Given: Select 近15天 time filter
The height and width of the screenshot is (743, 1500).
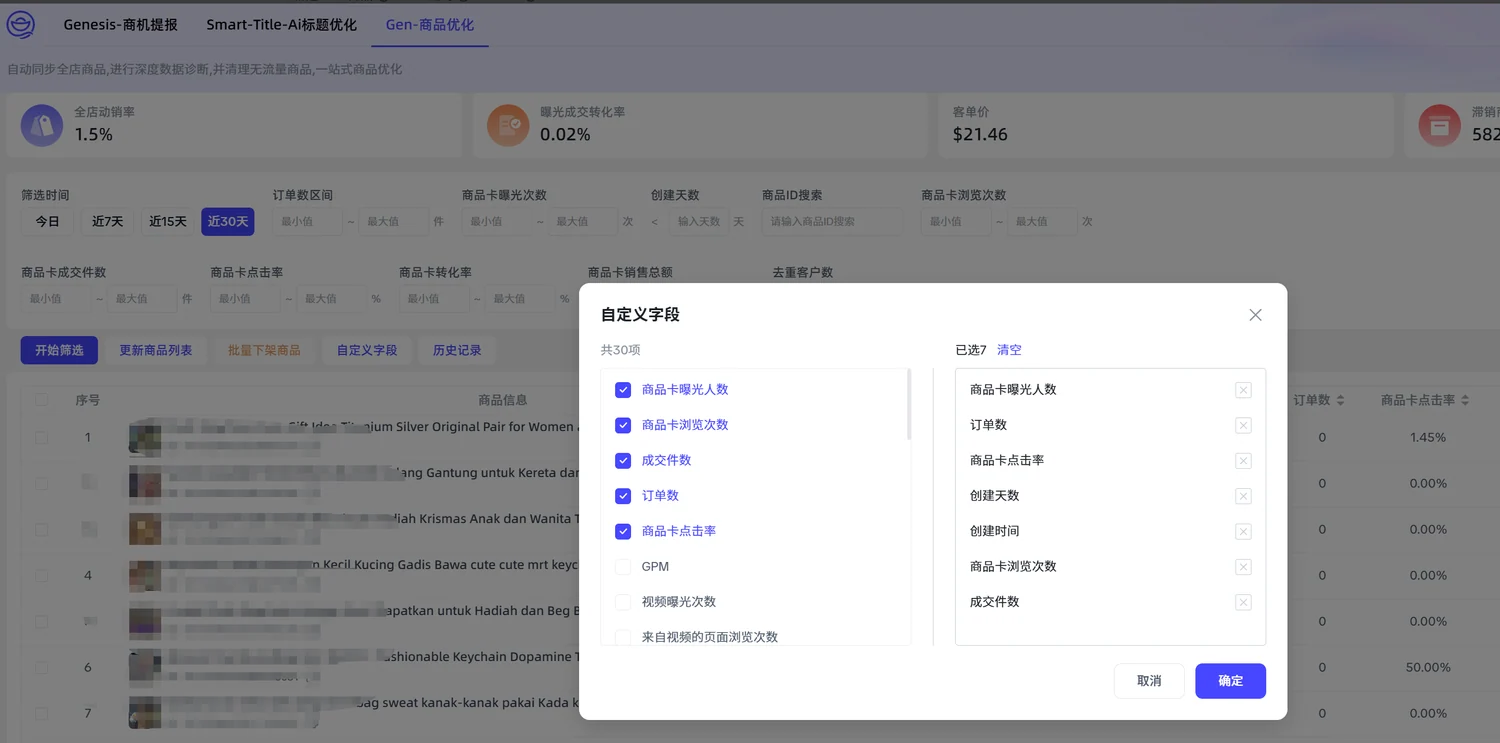Looking at the screenshot, I should pos(168,221).
